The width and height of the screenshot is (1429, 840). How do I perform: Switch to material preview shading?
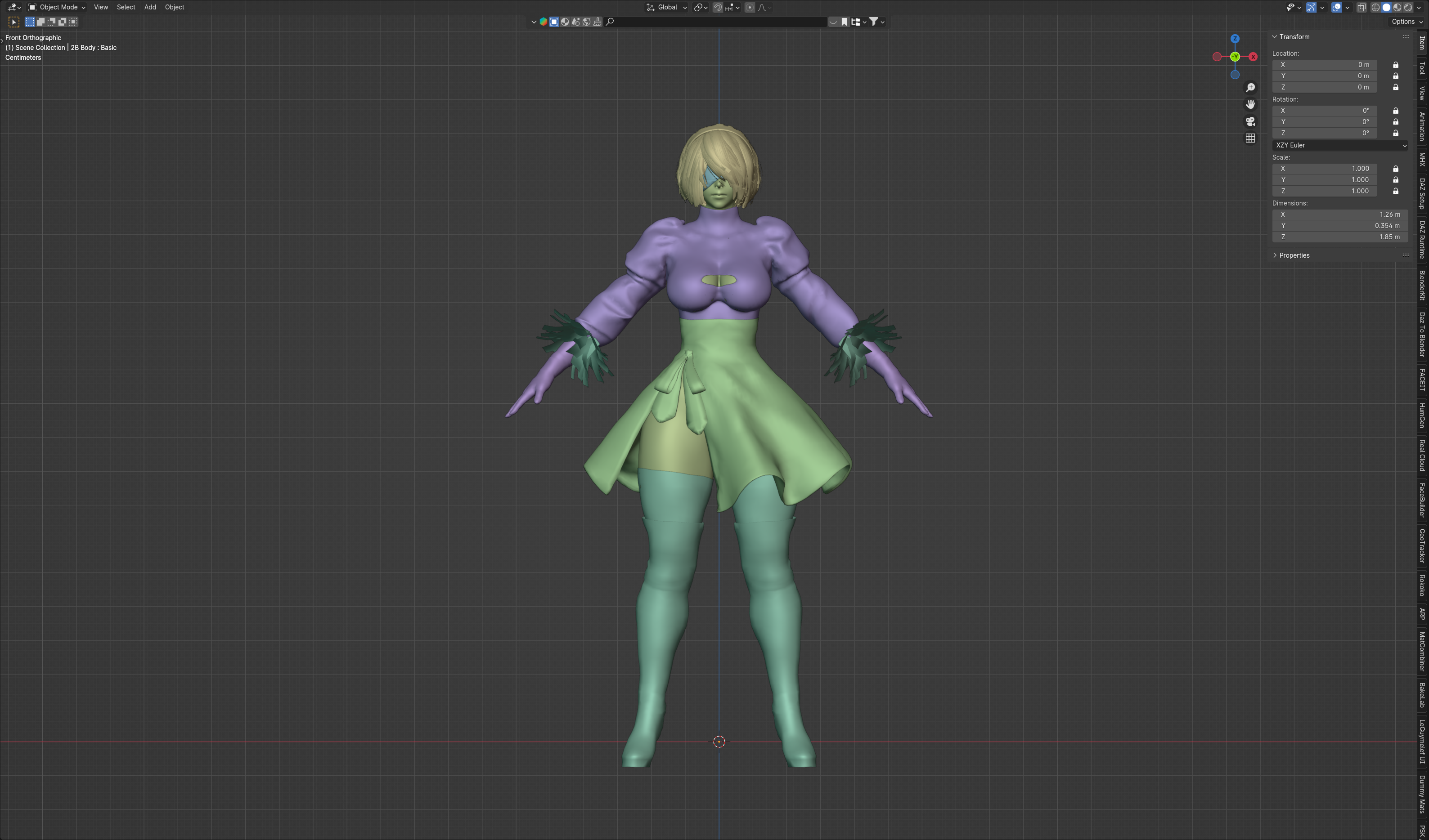[1397, 7]
